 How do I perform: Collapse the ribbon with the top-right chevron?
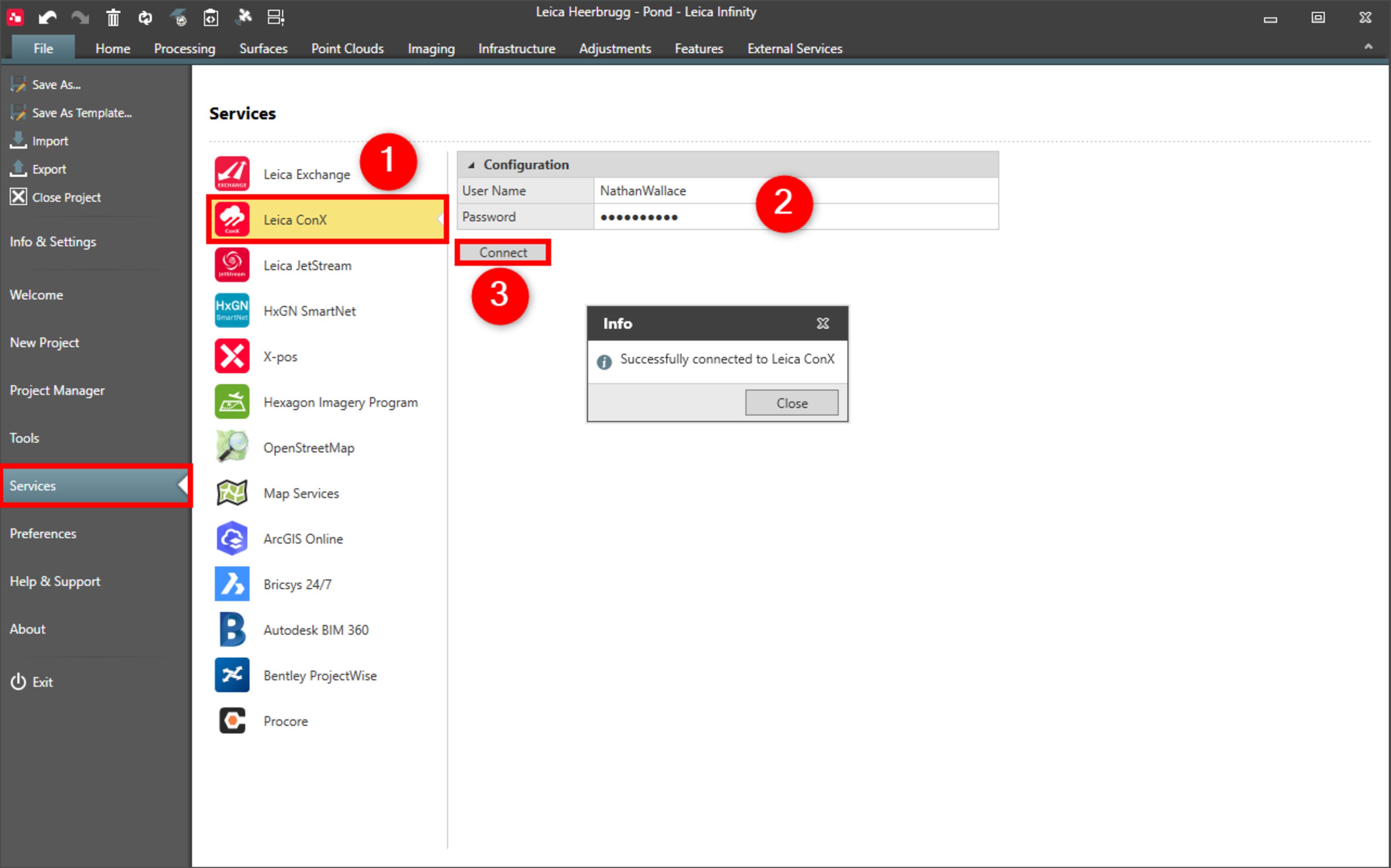pos(1368,47)
